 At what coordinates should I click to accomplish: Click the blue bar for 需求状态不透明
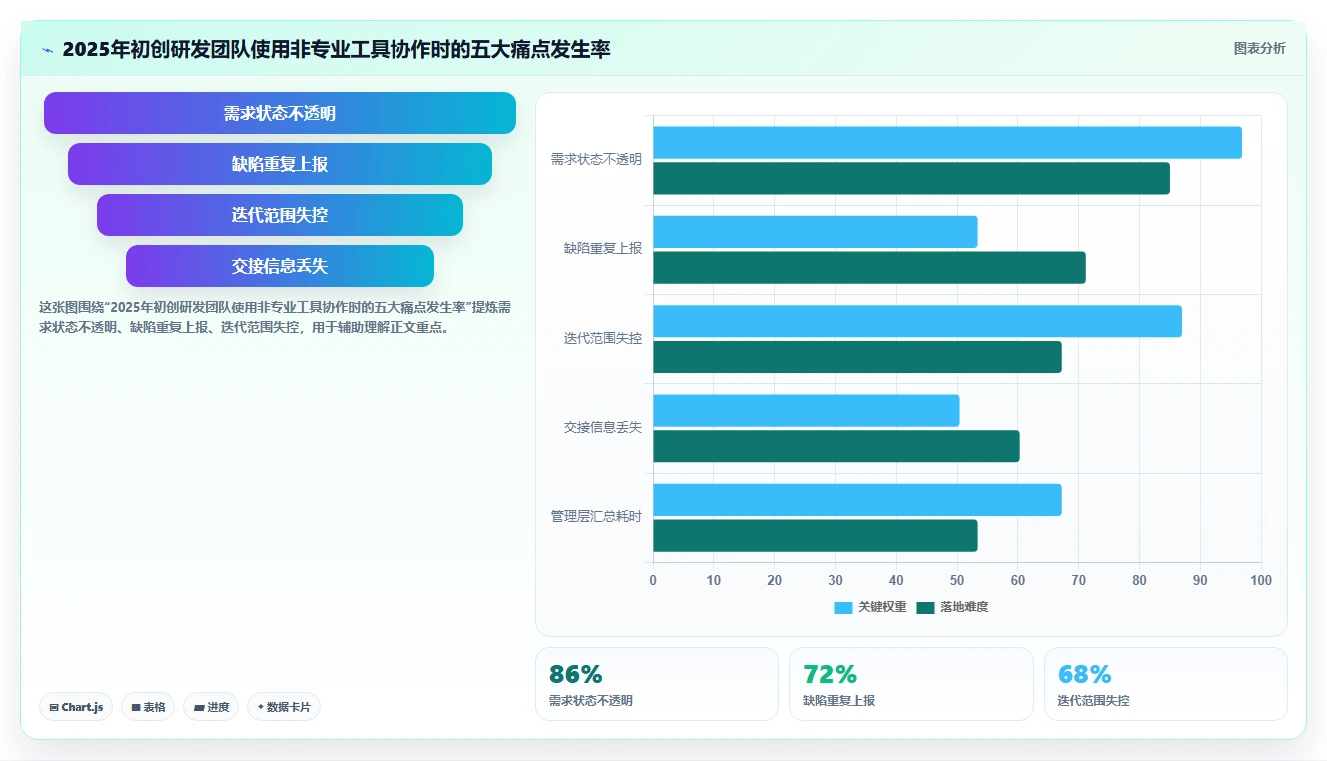click(947, 142)
